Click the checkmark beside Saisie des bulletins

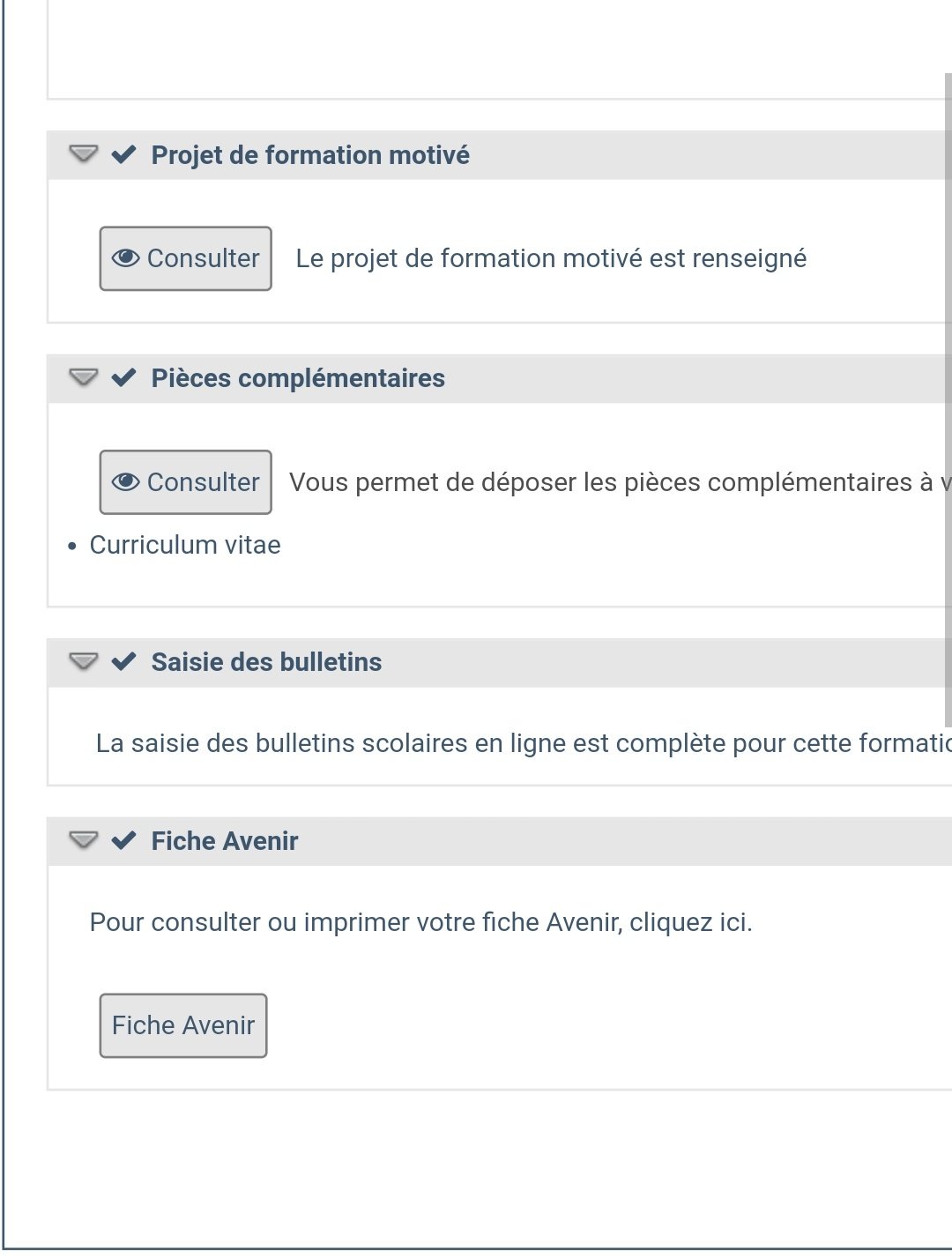coord(123,662)
